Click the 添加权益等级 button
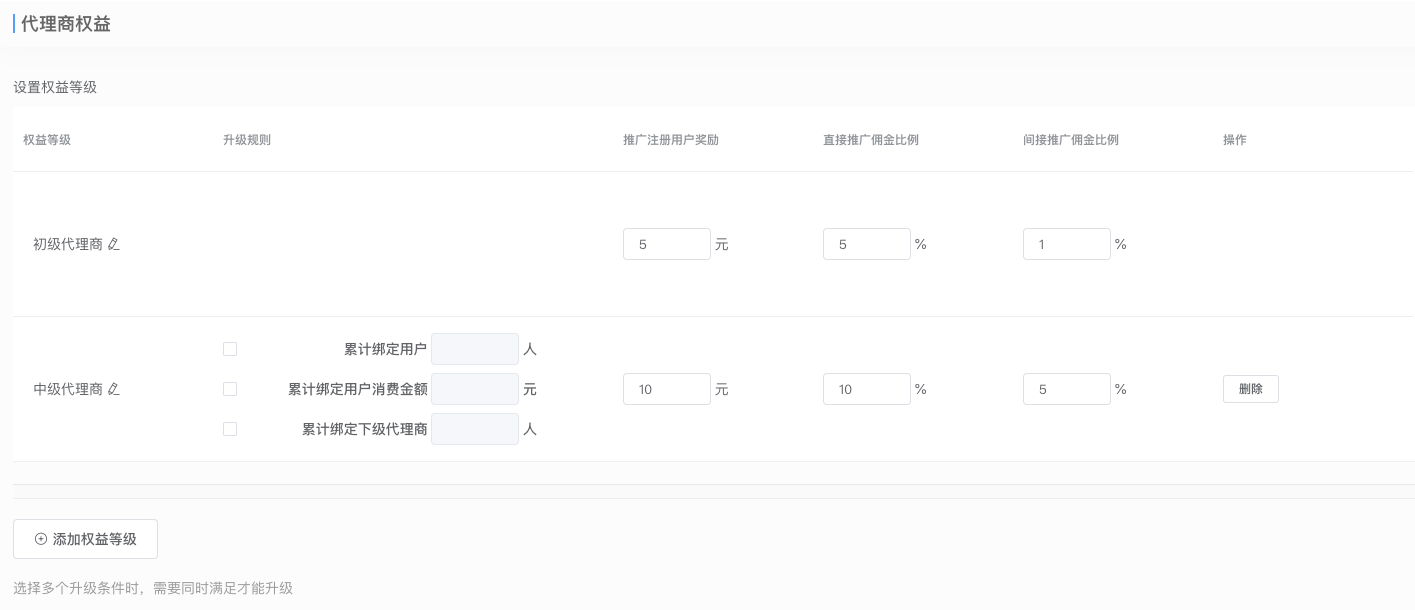1415x610 pixels. (85, 539)
